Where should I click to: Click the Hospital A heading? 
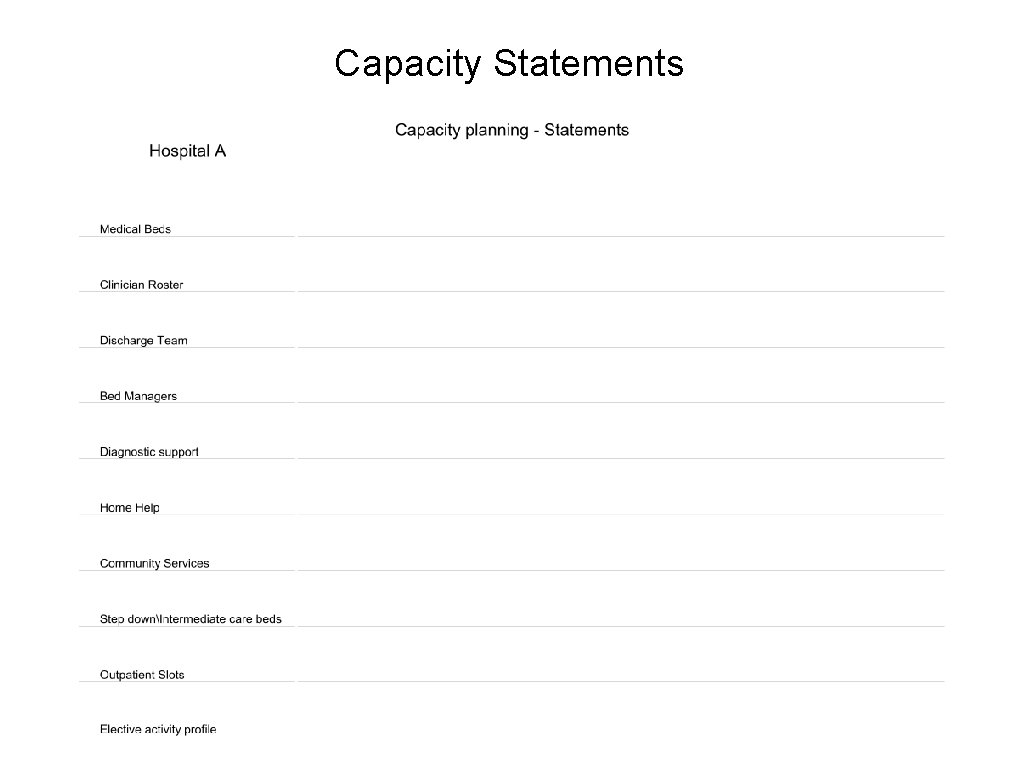187,151
